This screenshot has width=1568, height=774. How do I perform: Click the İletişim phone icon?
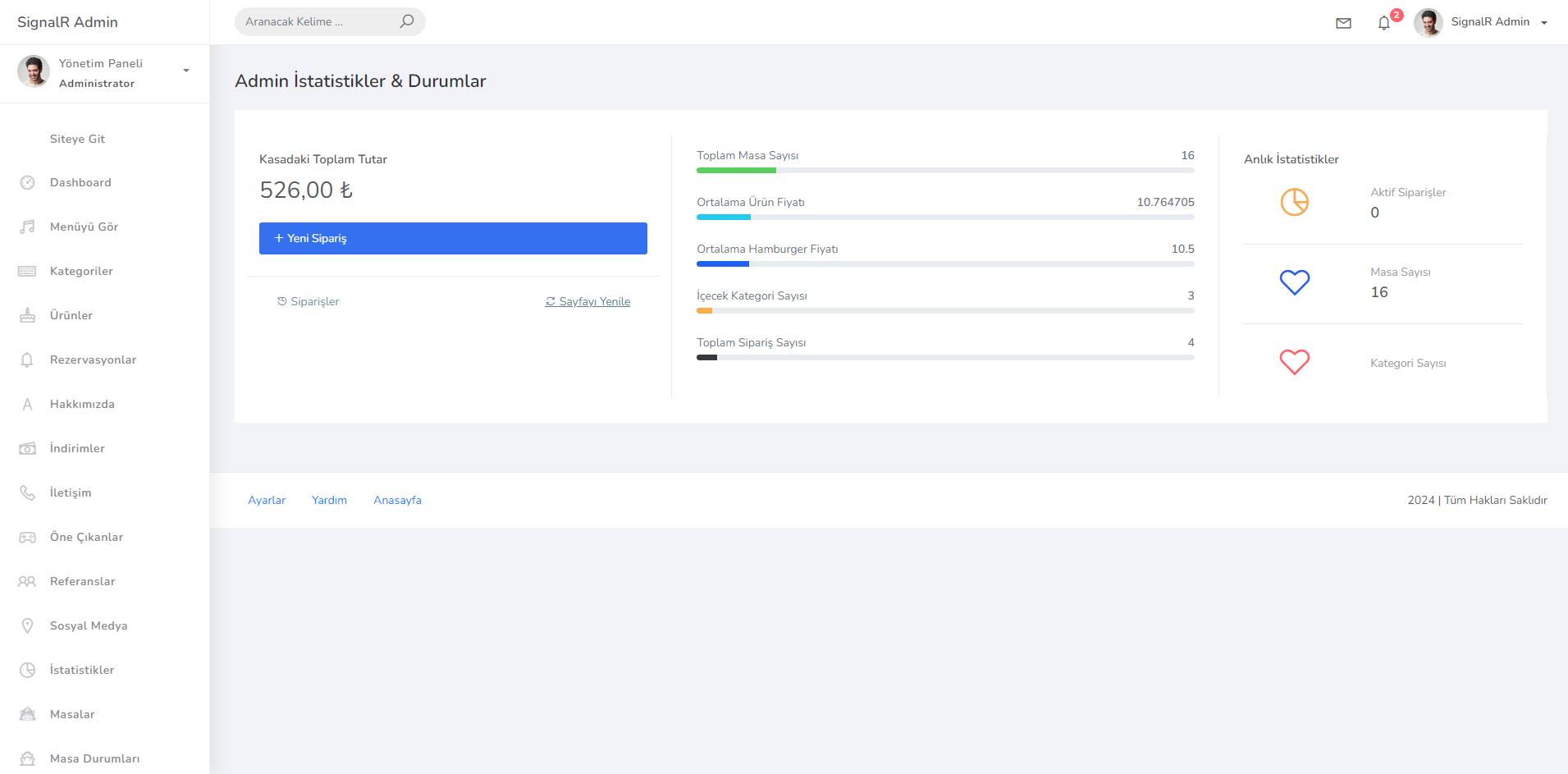point(27,492)
